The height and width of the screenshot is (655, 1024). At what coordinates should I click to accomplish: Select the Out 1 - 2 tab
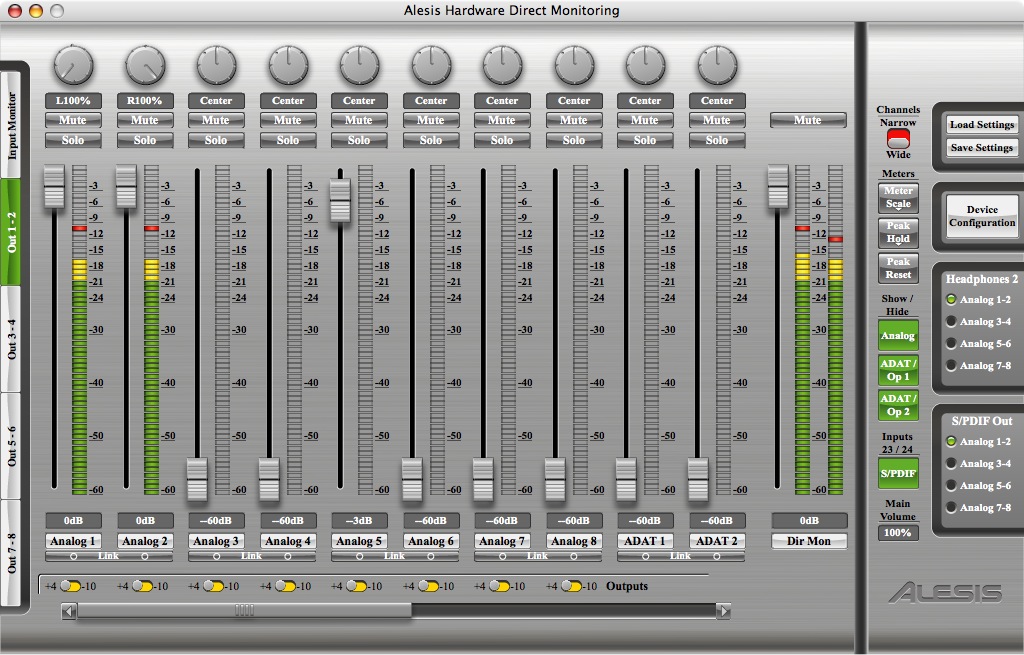click(12, 232)
